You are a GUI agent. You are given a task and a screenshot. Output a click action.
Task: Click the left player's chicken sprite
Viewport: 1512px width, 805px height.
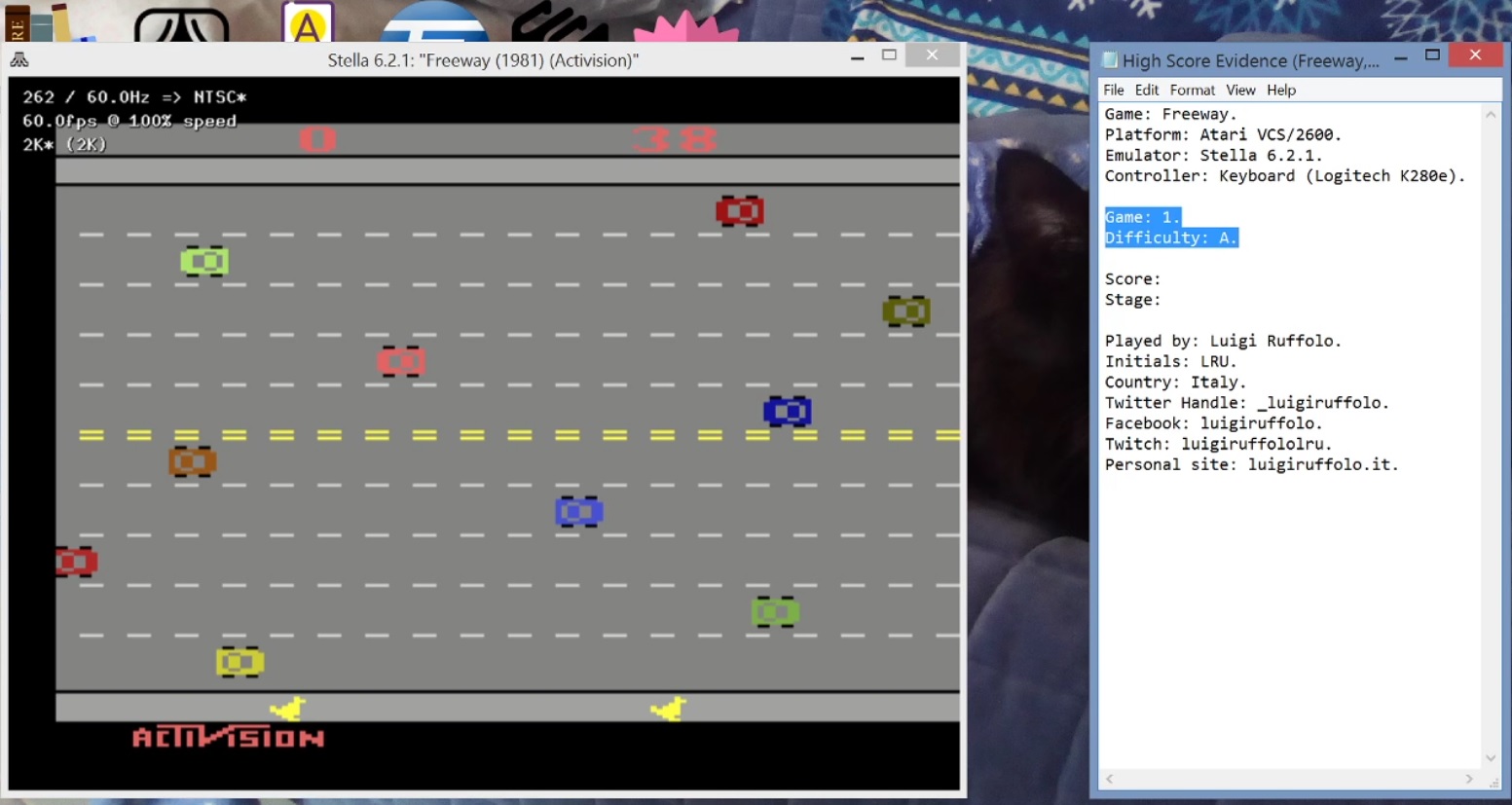(289, 709)
